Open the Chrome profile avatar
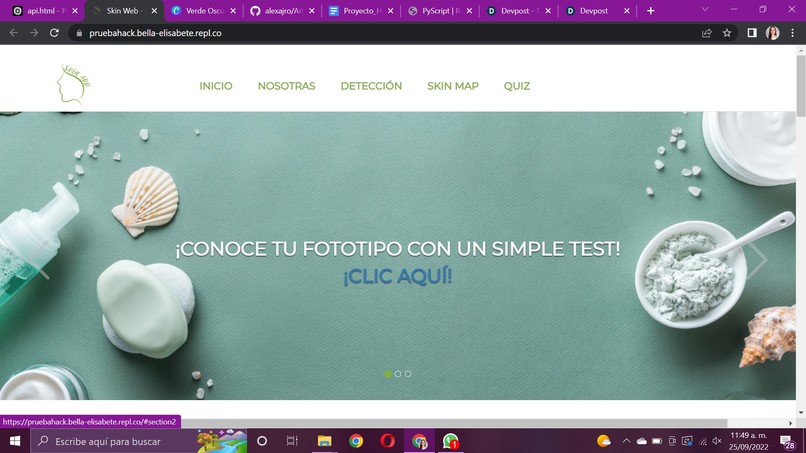 tap(772, 33)
